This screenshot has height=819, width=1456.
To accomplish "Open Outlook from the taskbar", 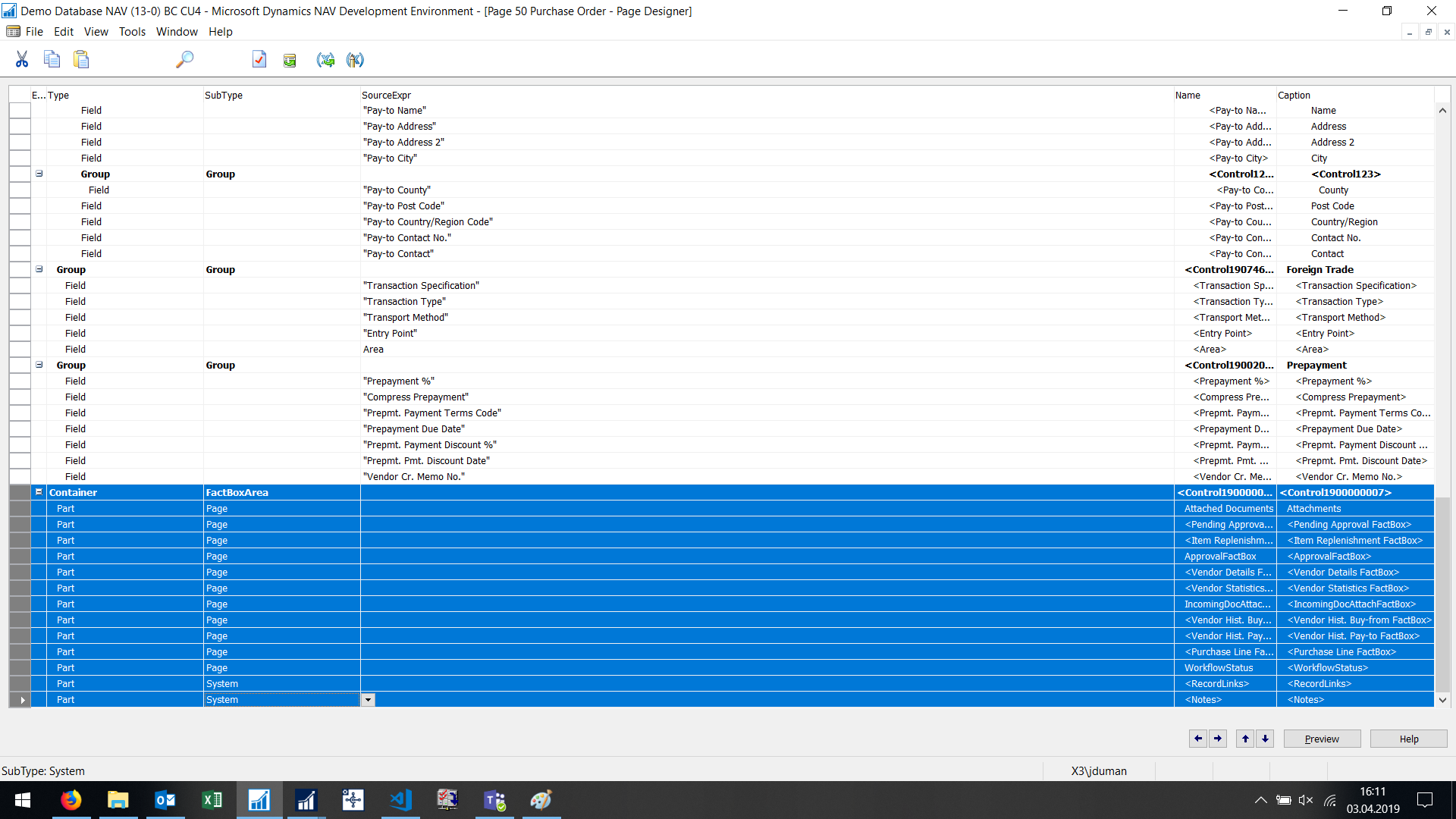I will tap(165, 800).
